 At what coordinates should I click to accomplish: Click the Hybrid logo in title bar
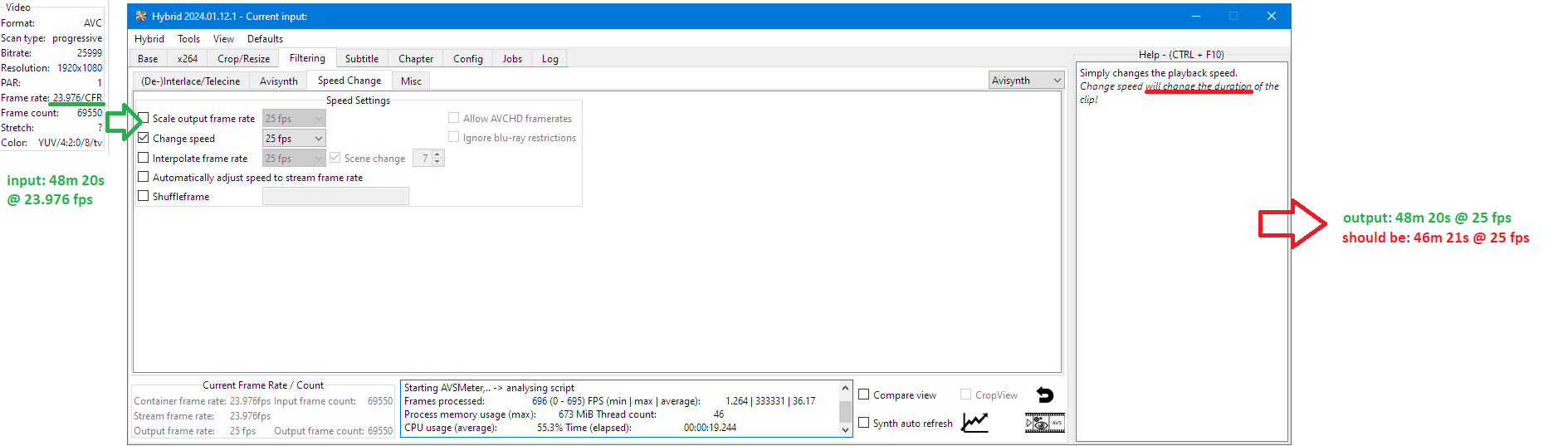point(141,16)
